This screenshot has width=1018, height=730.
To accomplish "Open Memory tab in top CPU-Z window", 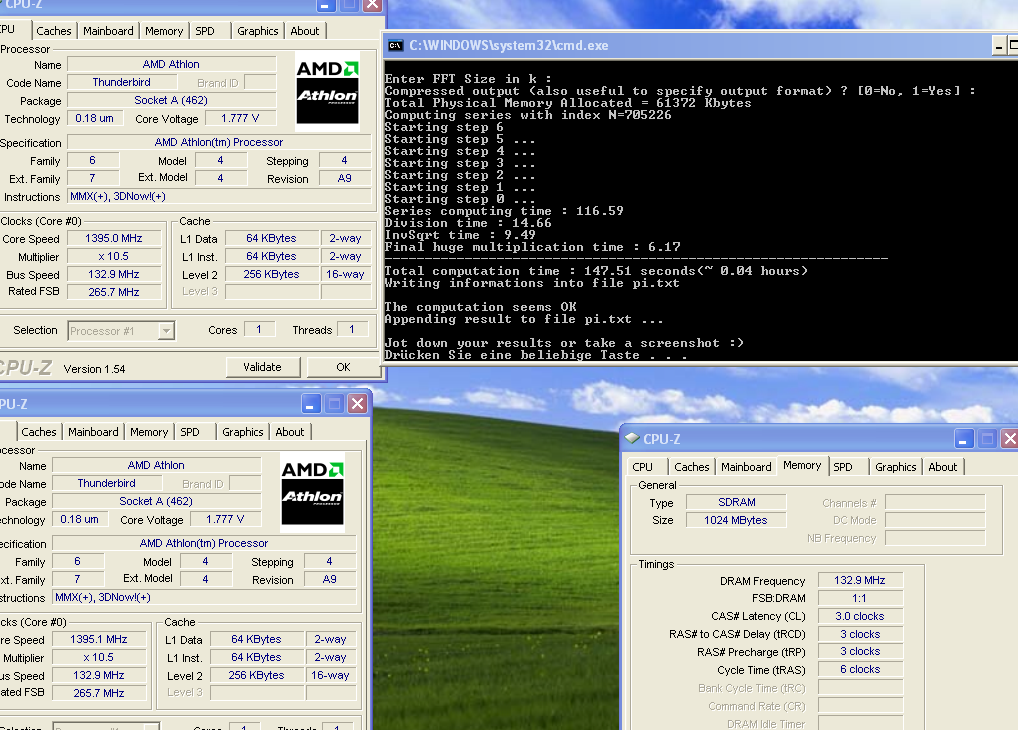I will [x=164, y=31].
